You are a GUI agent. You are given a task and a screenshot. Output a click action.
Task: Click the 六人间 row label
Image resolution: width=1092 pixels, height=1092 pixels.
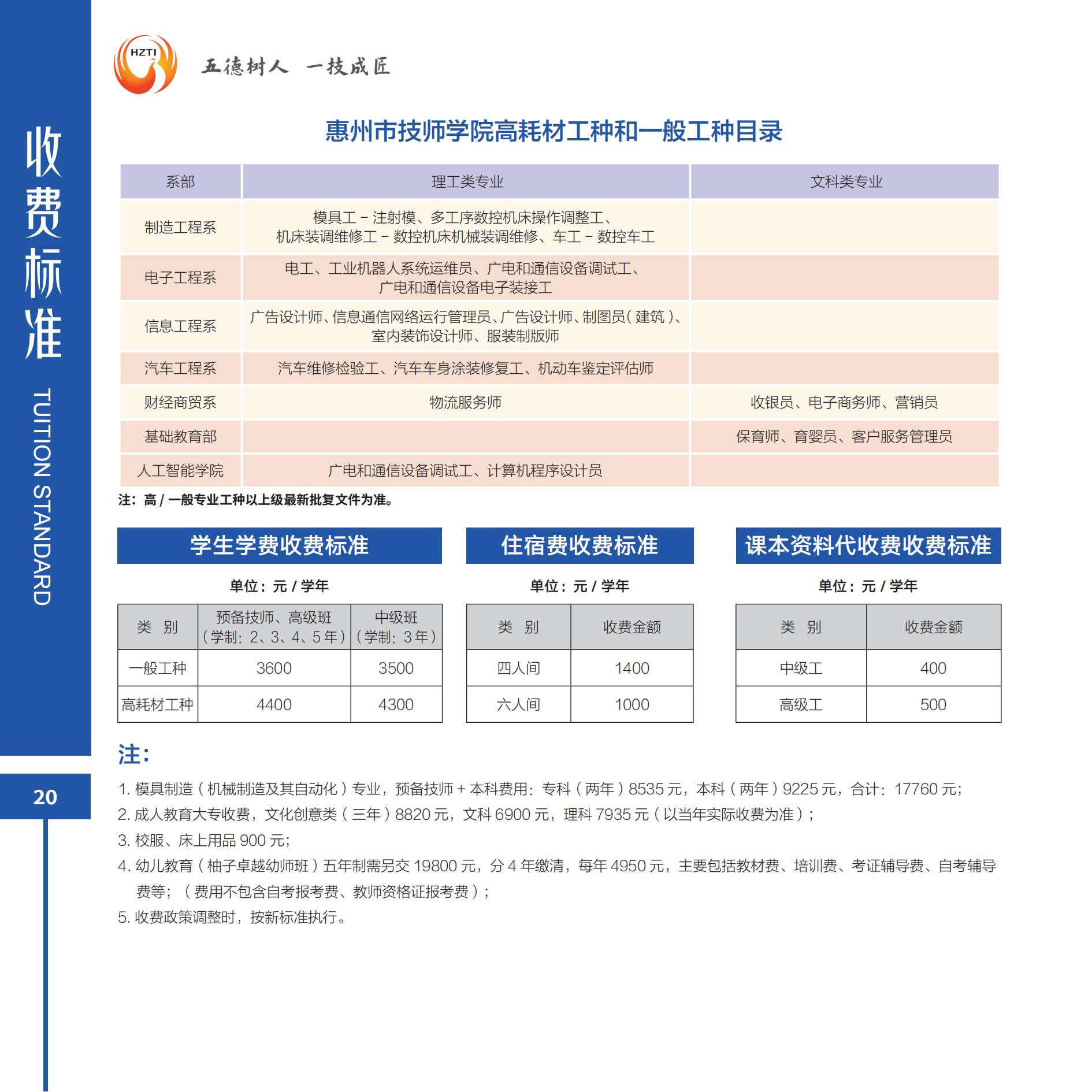(519, 705)
